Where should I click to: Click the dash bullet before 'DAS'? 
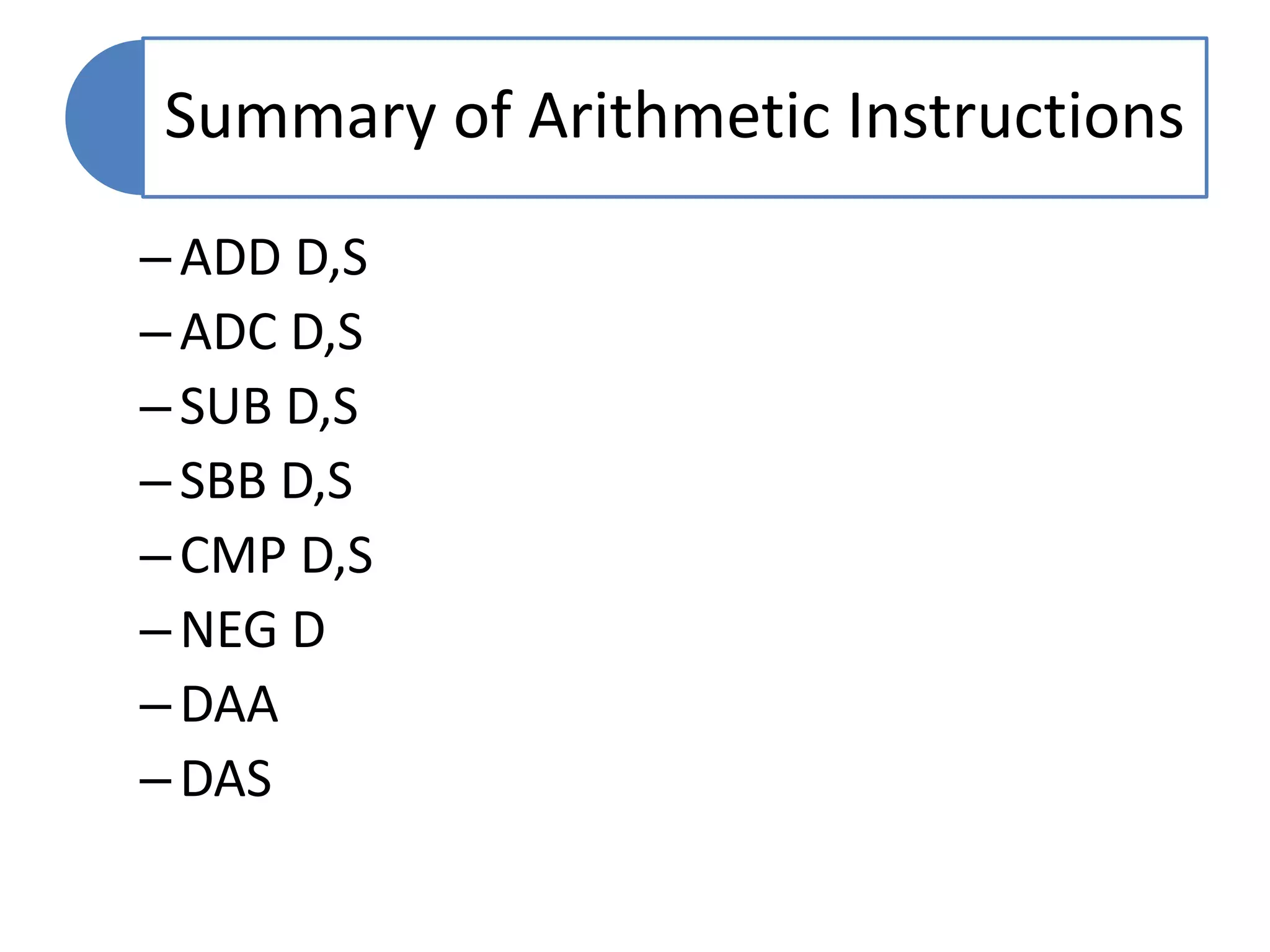[x=156, y=782]
